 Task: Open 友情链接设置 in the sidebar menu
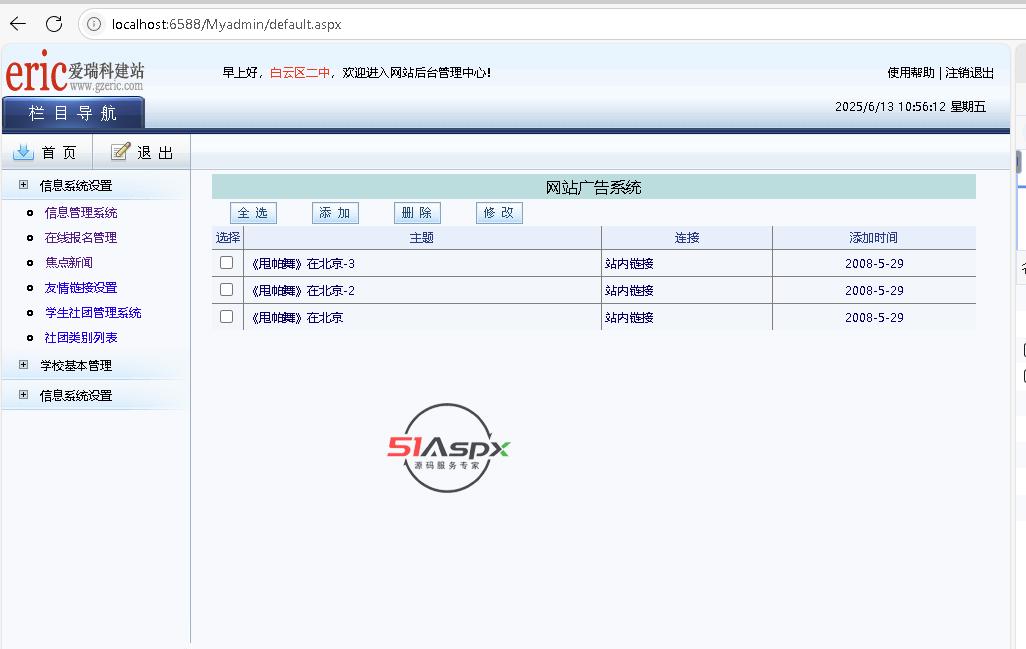[x=81, y=288]
